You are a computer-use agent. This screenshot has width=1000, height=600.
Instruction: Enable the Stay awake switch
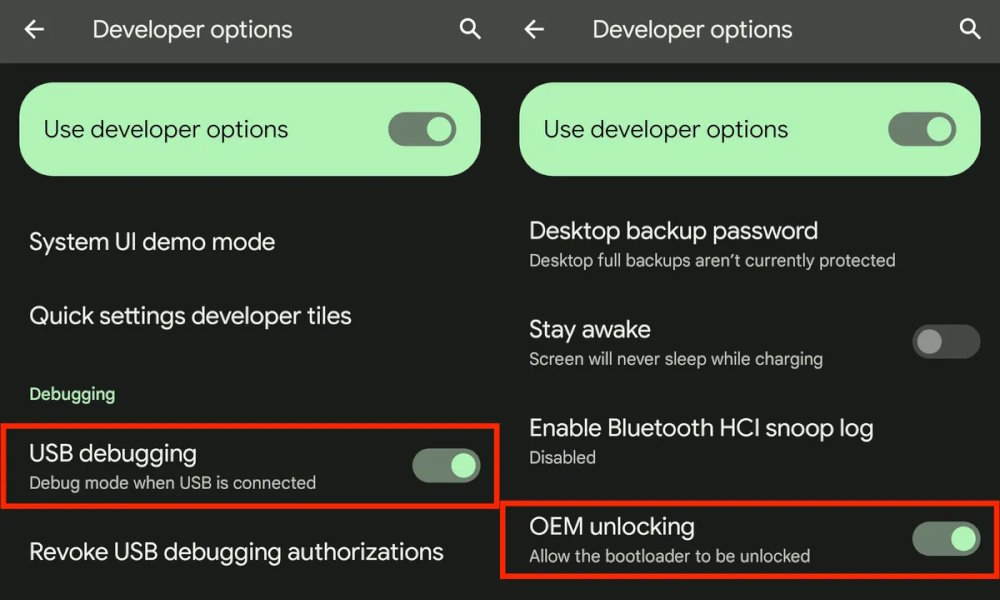tap(946, 342)
